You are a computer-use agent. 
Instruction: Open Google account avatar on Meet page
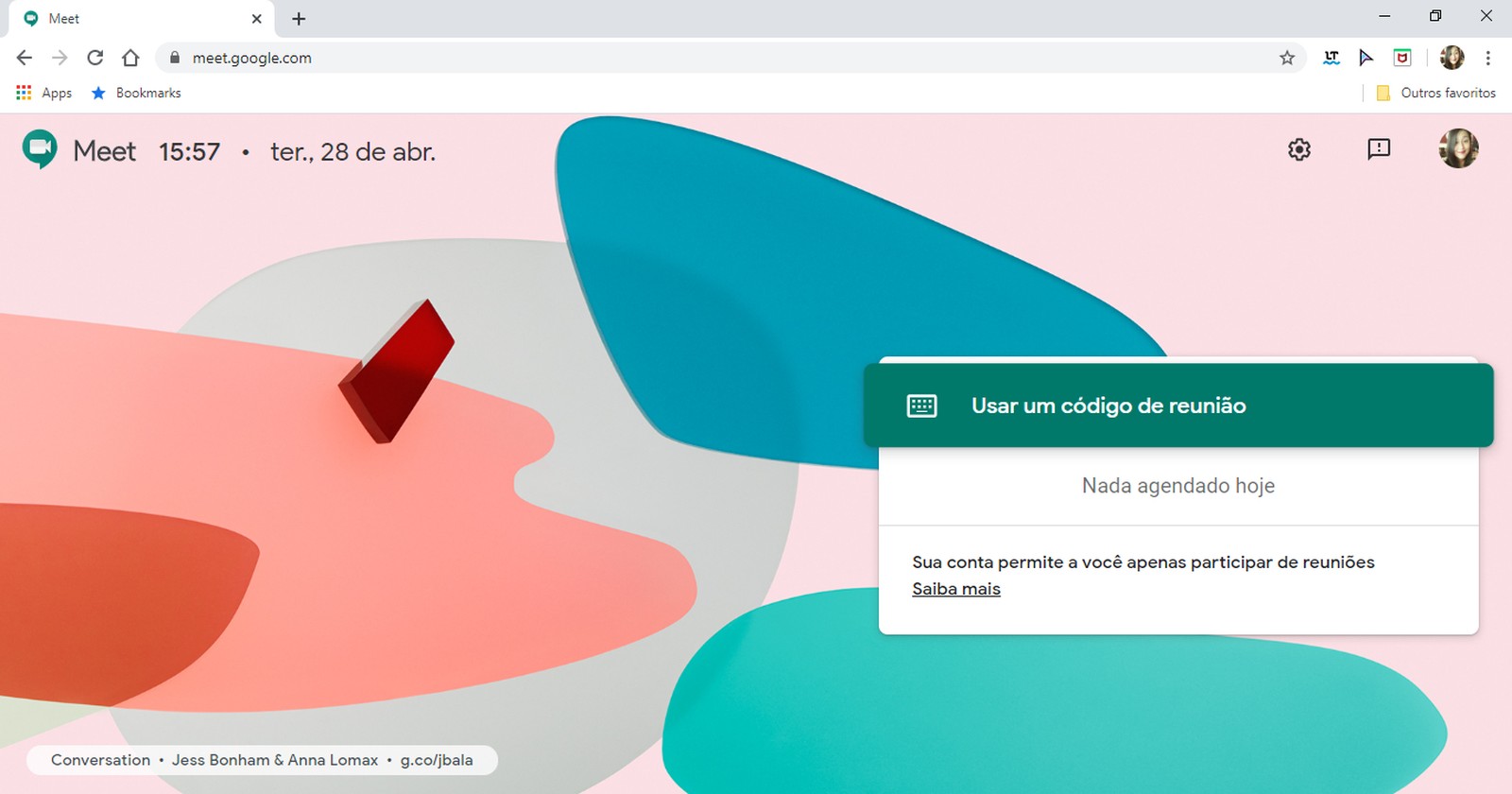click(x=1458, y=148)
